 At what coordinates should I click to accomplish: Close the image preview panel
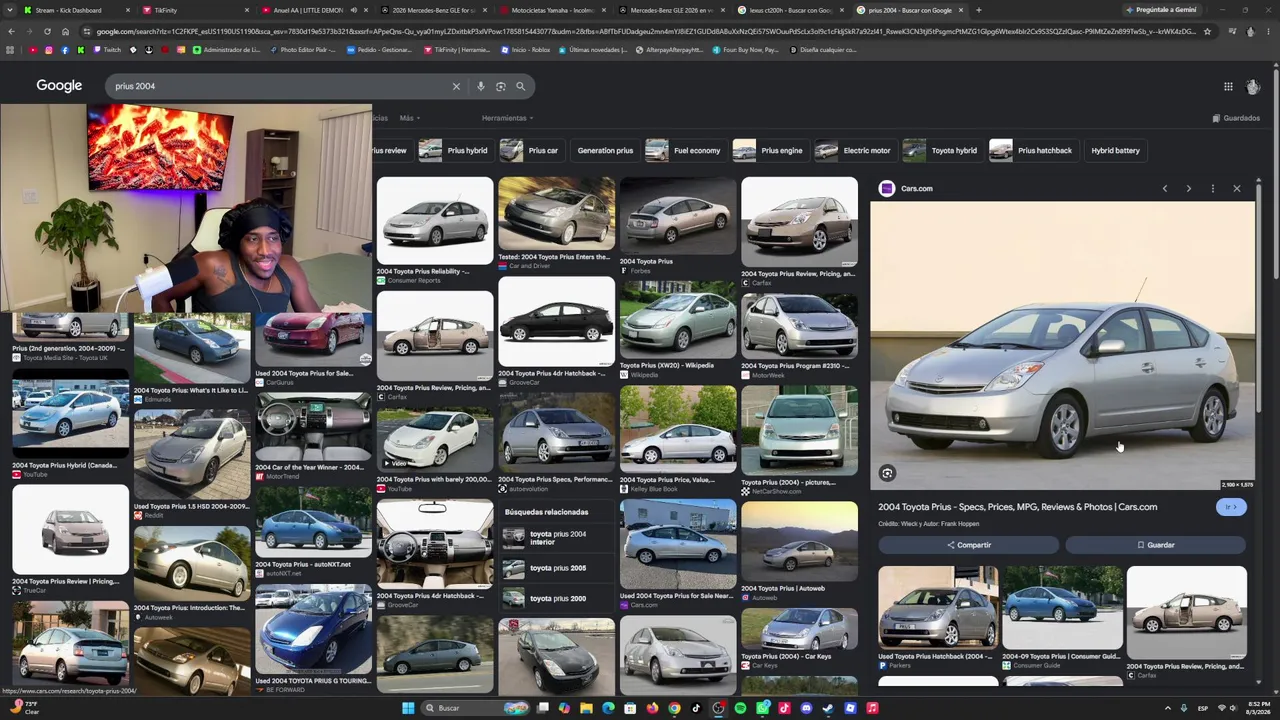[1236, 188]
